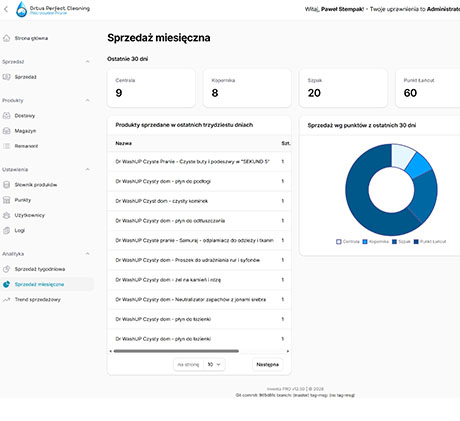
Task: Open the Remanent menu item
Action: [47, 146]
